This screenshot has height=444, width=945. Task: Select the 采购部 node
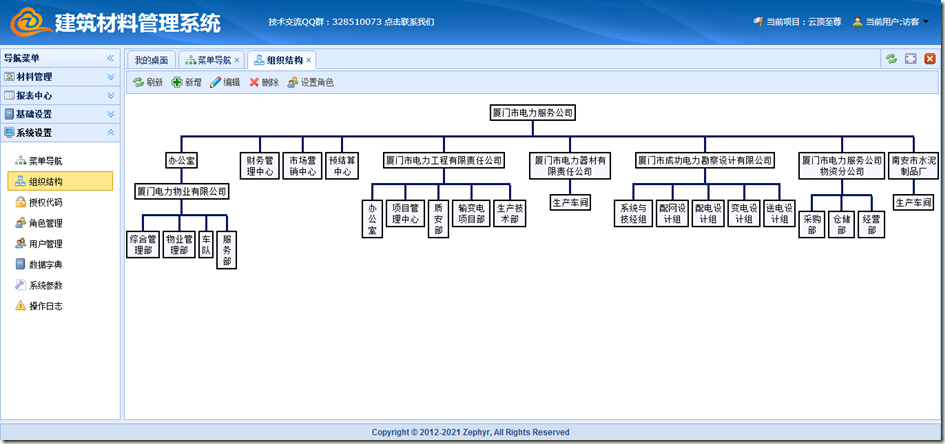812,224
